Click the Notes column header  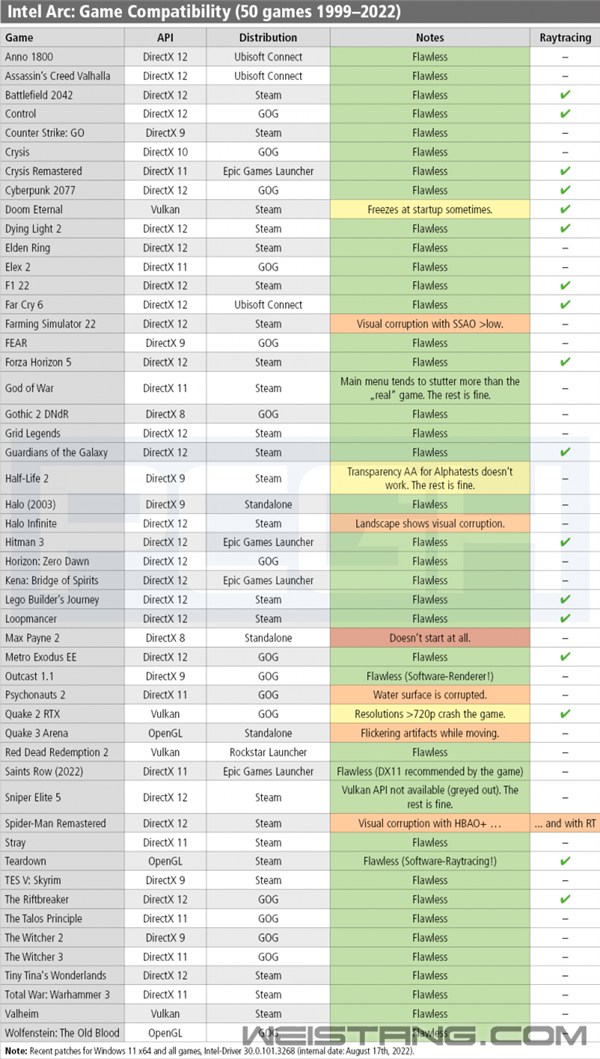[430, 37]
